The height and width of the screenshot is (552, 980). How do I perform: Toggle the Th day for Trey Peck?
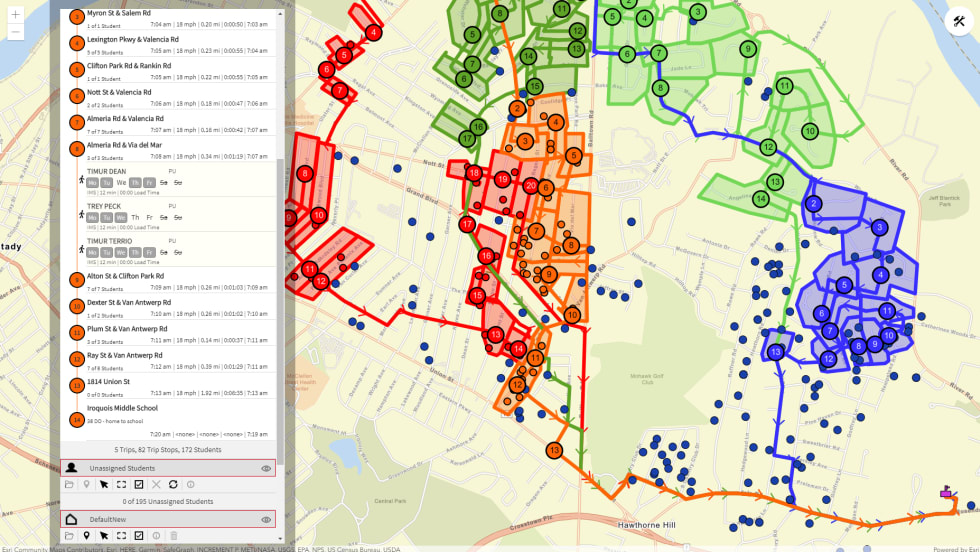135,218
